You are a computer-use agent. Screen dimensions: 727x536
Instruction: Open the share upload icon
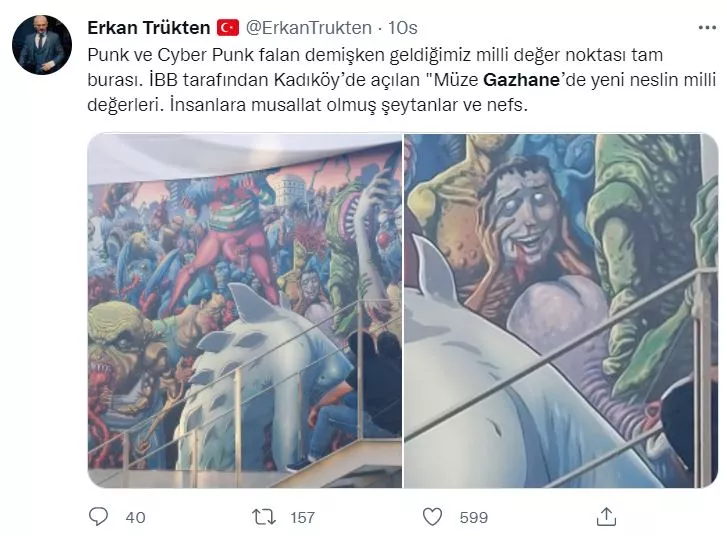click(x=606, y=517)
